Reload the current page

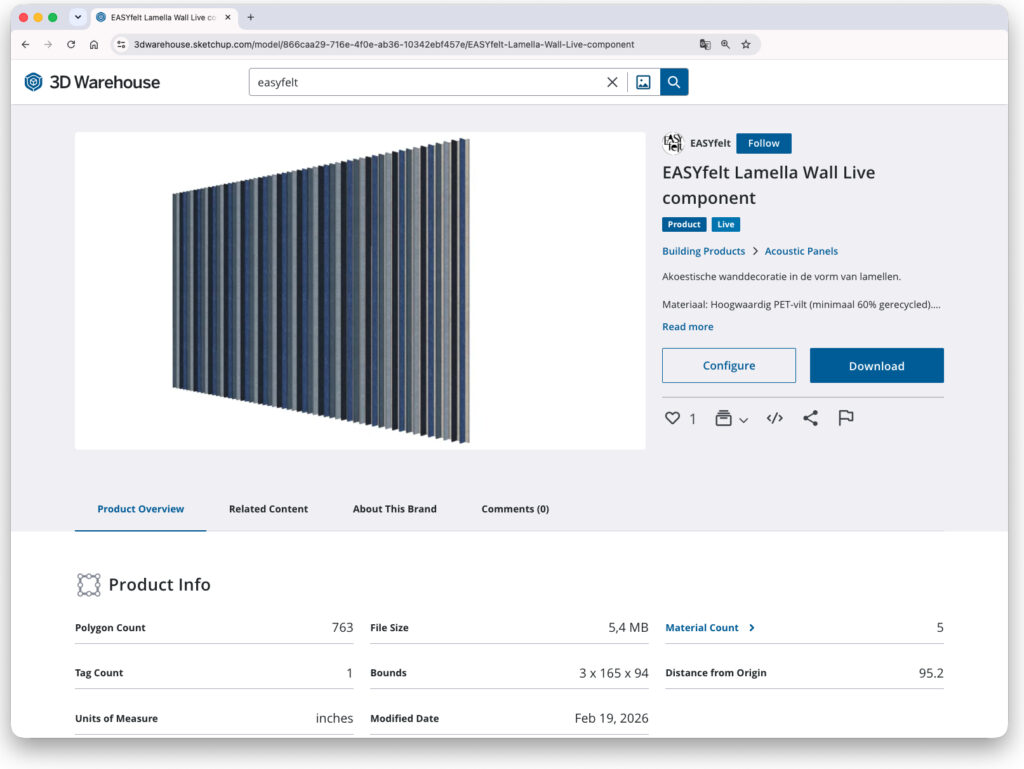pos(71,44)
